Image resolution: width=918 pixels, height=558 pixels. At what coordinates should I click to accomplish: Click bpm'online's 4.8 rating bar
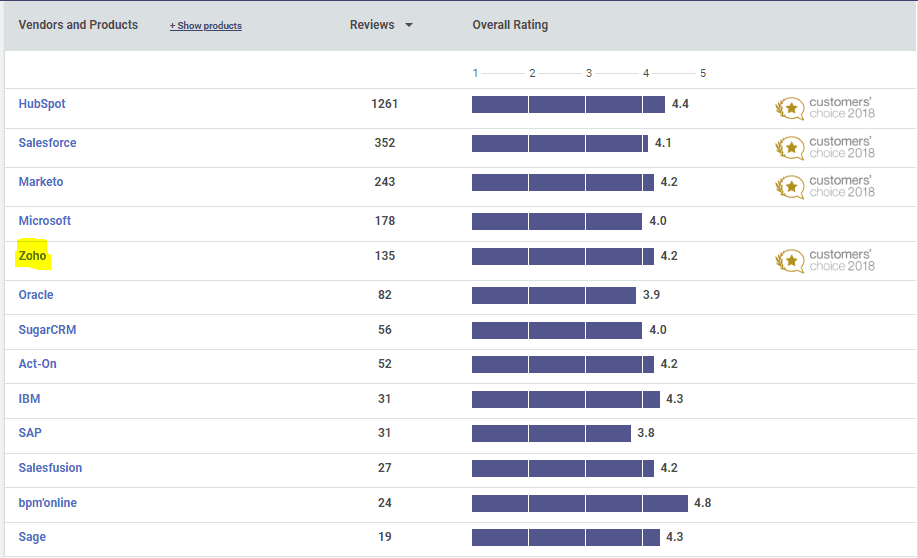coord(580,503)
